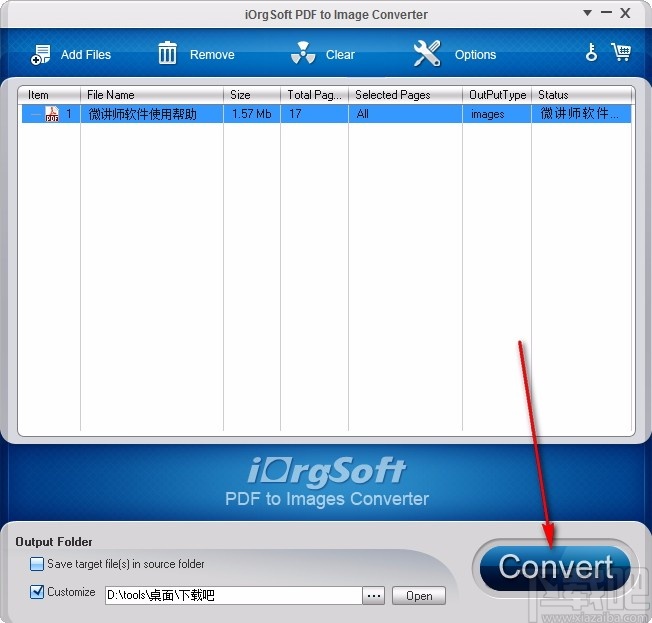Image resolution: width=652 pixels, height=623 pixels.
Task: Sort by the Item column header
Action: 49,95
